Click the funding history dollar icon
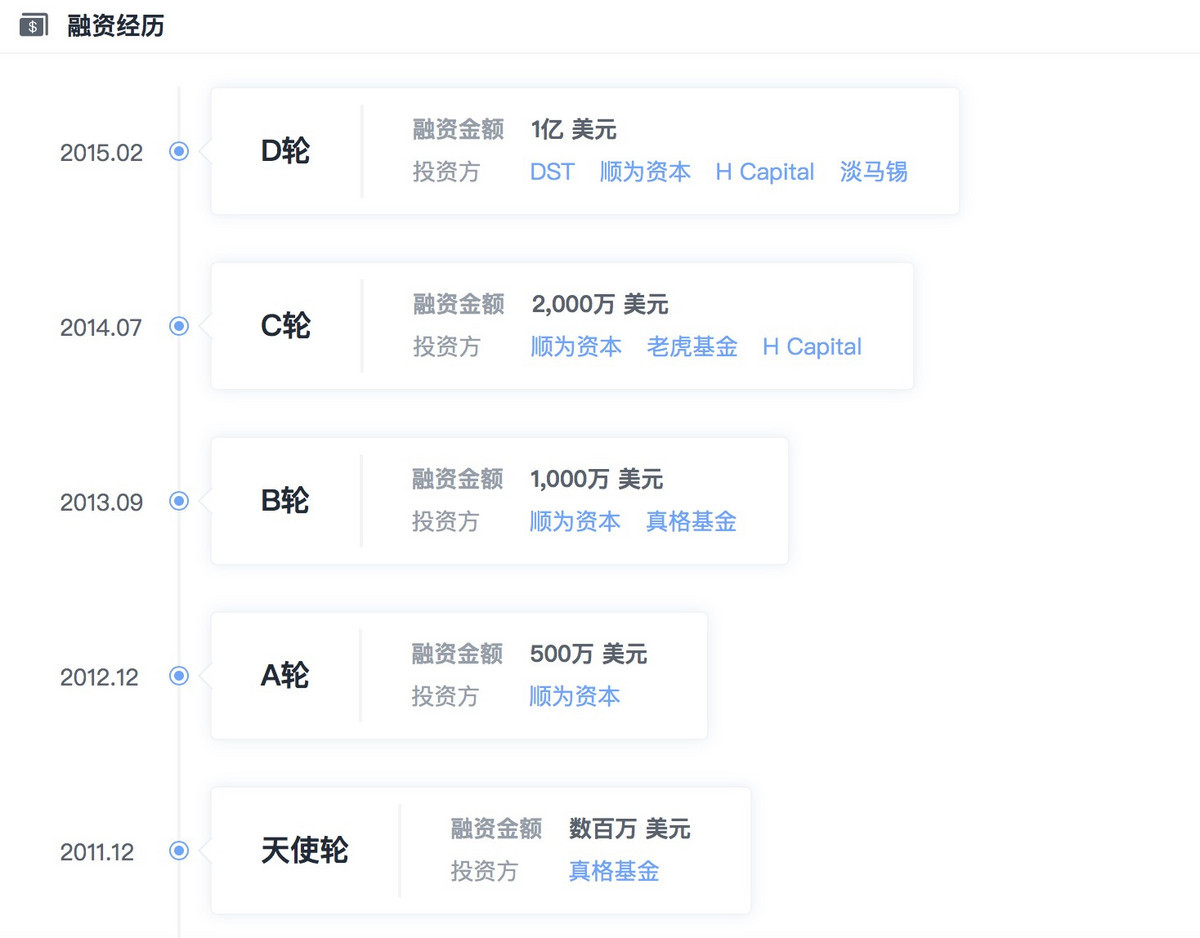 [x=34, y=26]
